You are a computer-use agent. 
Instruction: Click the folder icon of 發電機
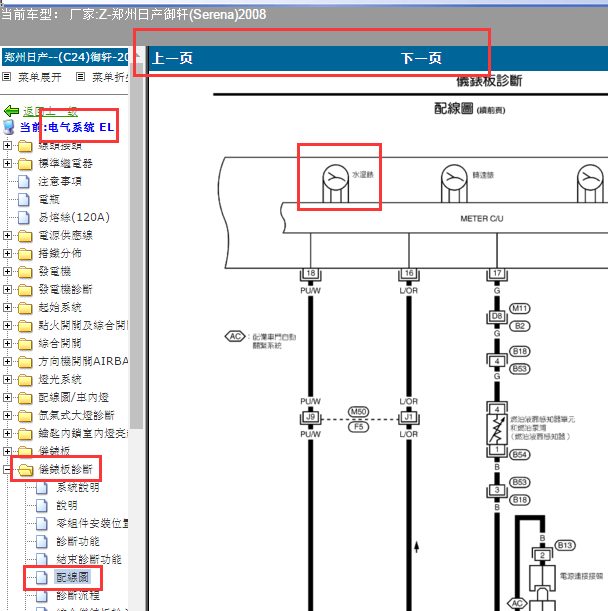[25, 272]
